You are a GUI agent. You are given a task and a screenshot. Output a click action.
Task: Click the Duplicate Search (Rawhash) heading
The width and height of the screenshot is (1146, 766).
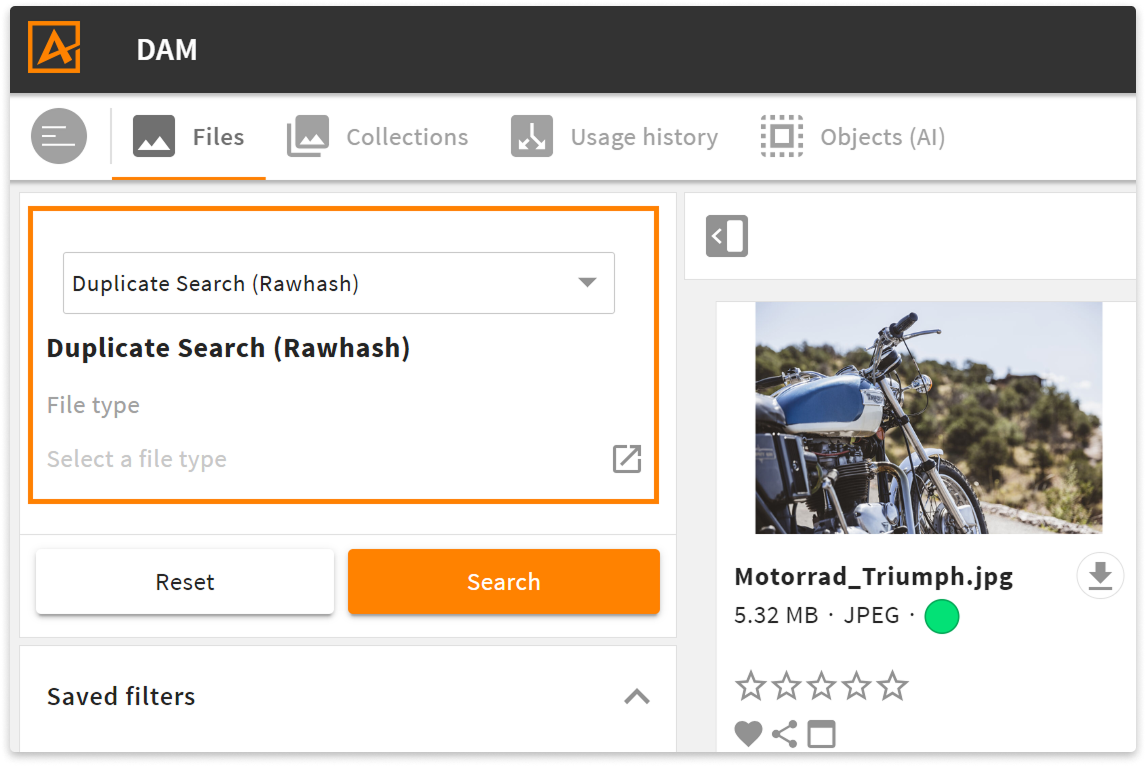click(228, 348)
